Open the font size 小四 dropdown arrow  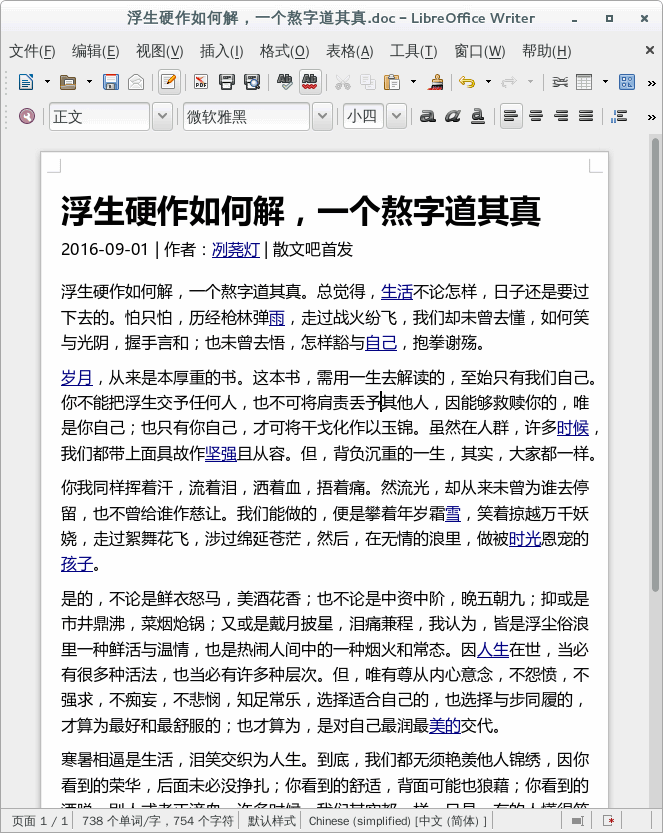[x=396, y=116]
